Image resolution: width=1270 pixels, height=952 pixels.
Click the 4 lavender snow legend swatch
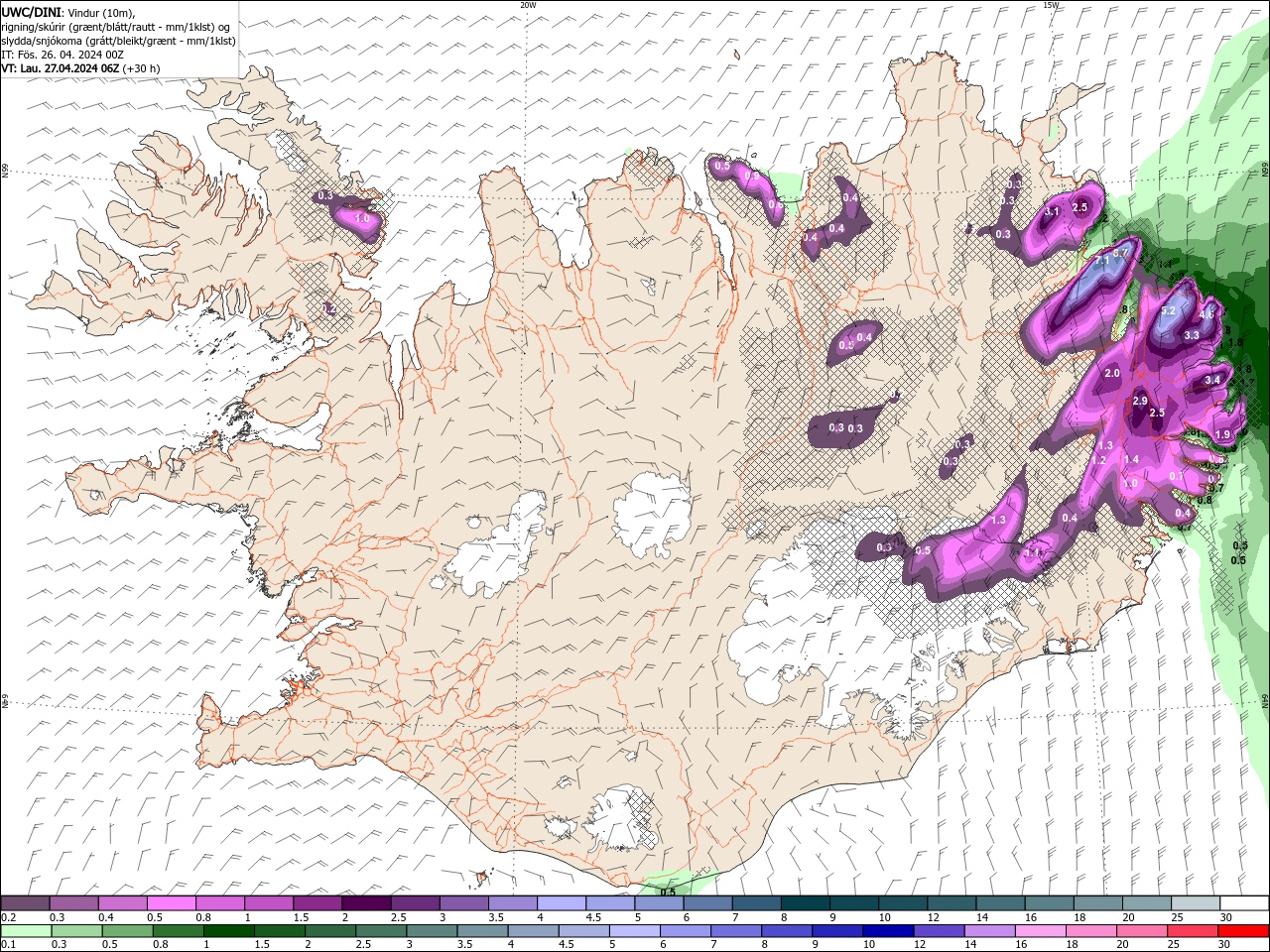(x=562, y=903)
